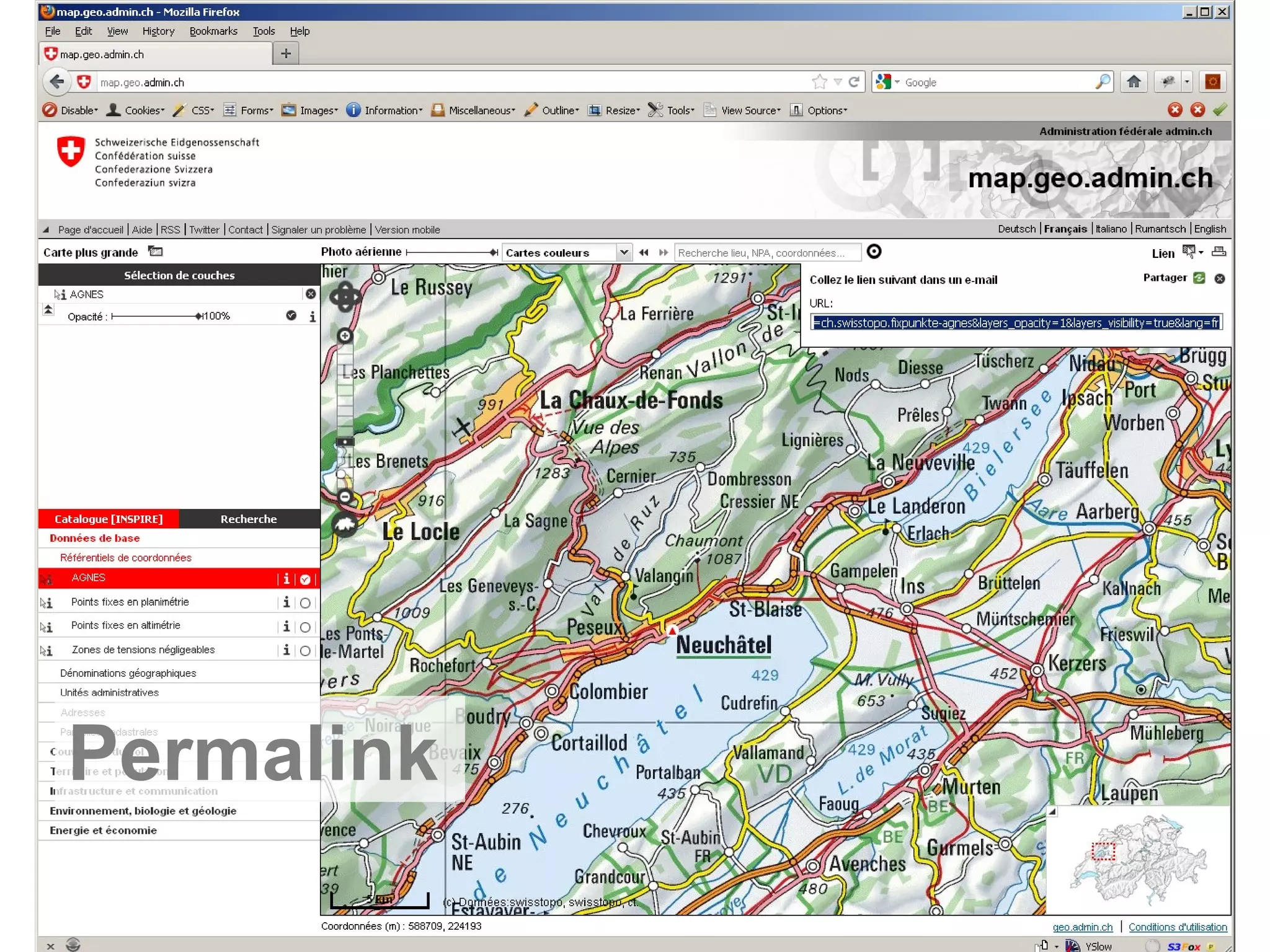Open the geo.admin.ch footer link
This screenshot has height=952, width=1270.
[1083, 927]
